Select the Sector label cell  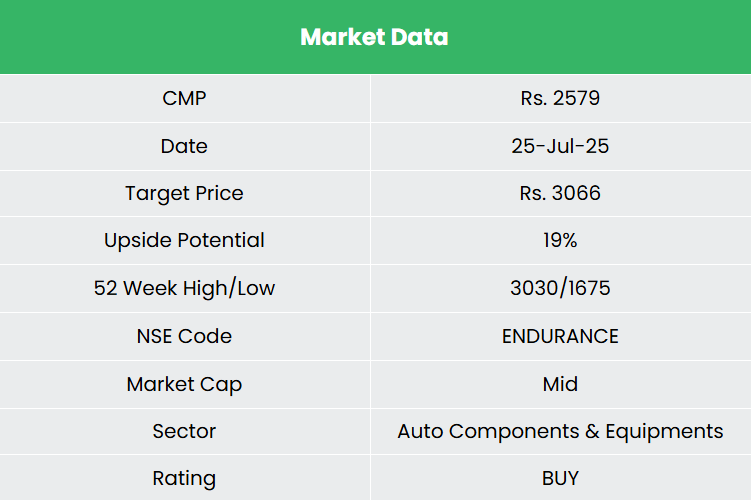tap(184, 432)
